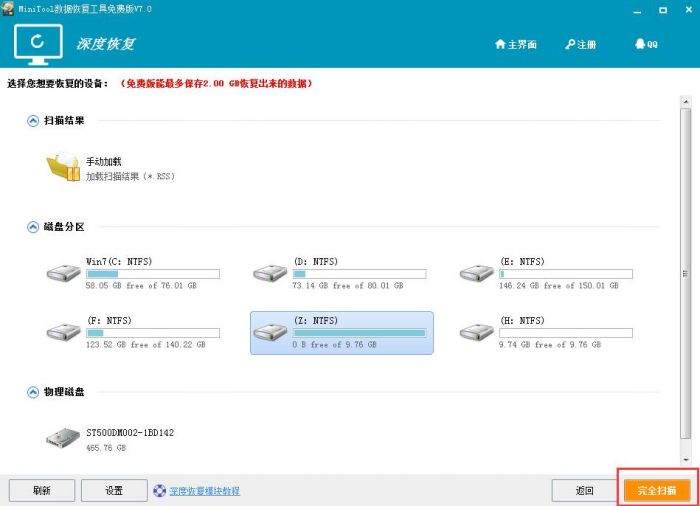The width and height of the screenshot is (700, 506).
Task: Select the Z: NTFS drive icon
Action: click(x=270, y=332)
